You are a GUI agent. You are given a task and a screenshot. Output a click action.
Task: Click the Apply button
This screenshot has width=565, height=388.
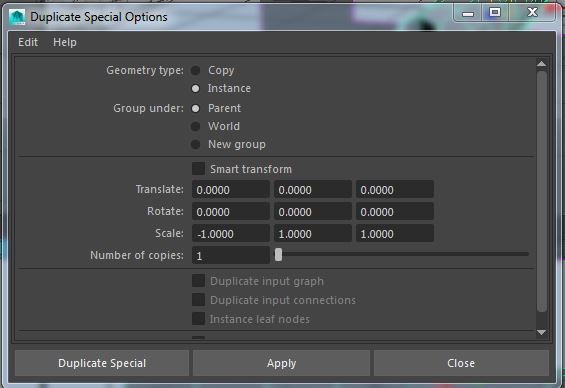click(x=281, y=363)
